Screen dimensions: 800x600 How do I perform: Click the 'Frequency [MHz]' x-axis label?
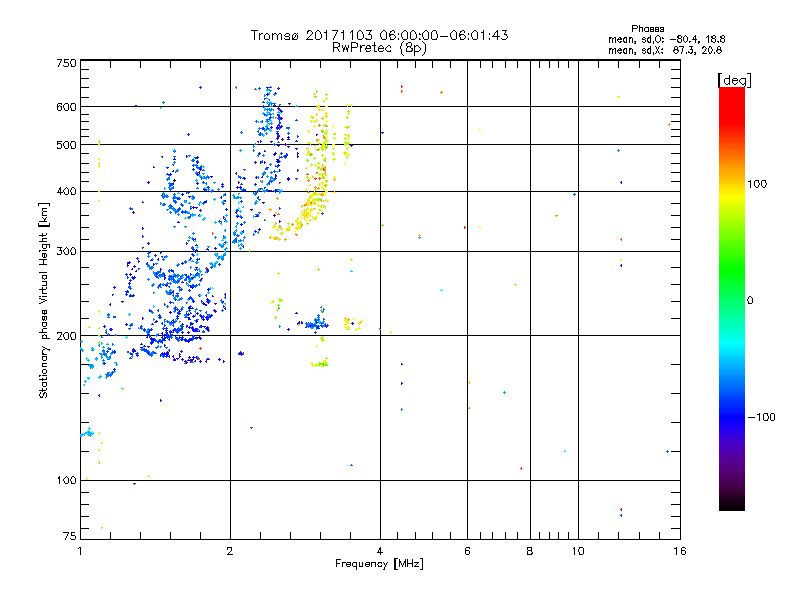pos(379,564)
